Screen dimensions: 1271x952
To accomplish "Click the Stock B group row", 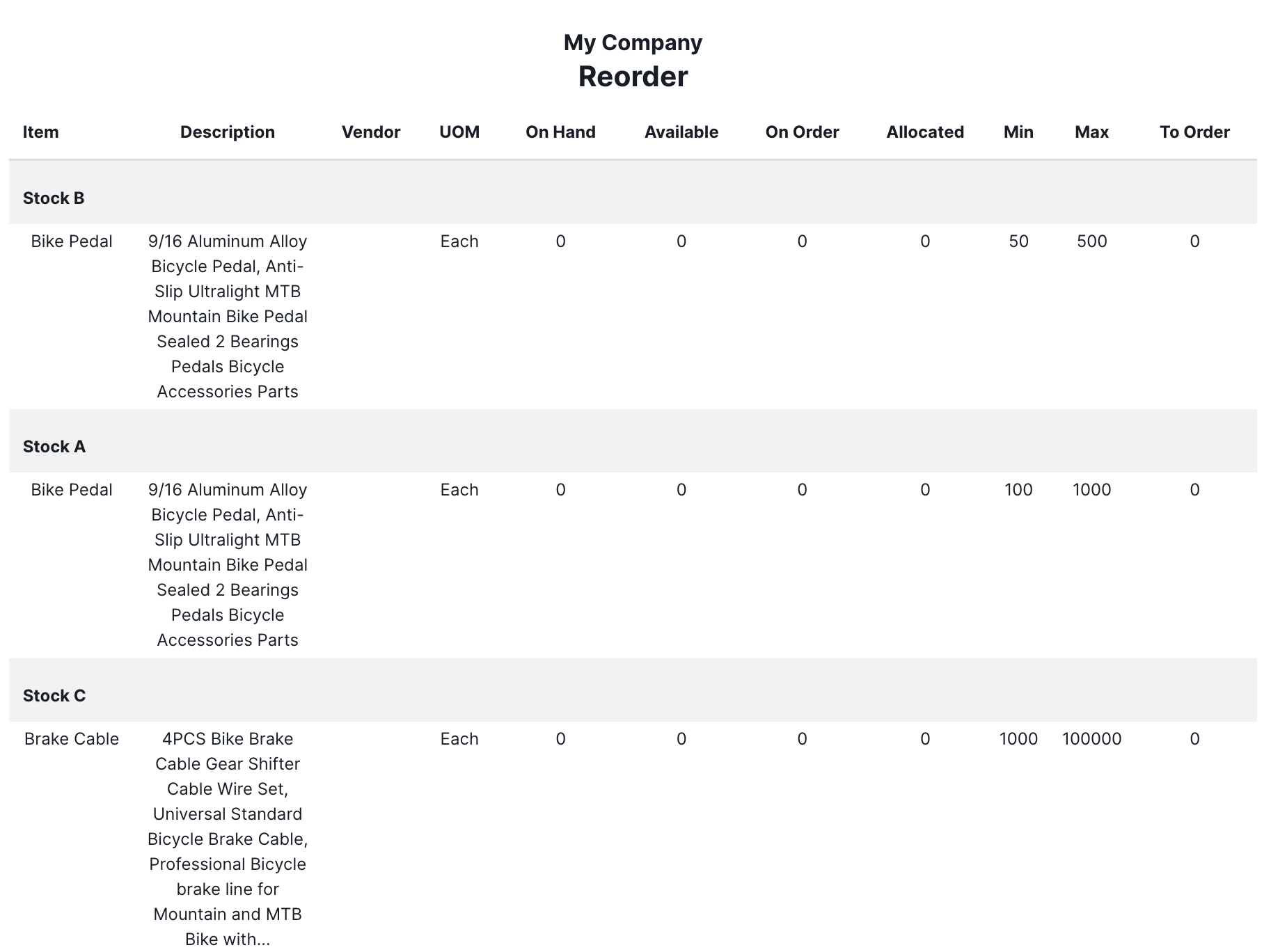I will (54, 198).
